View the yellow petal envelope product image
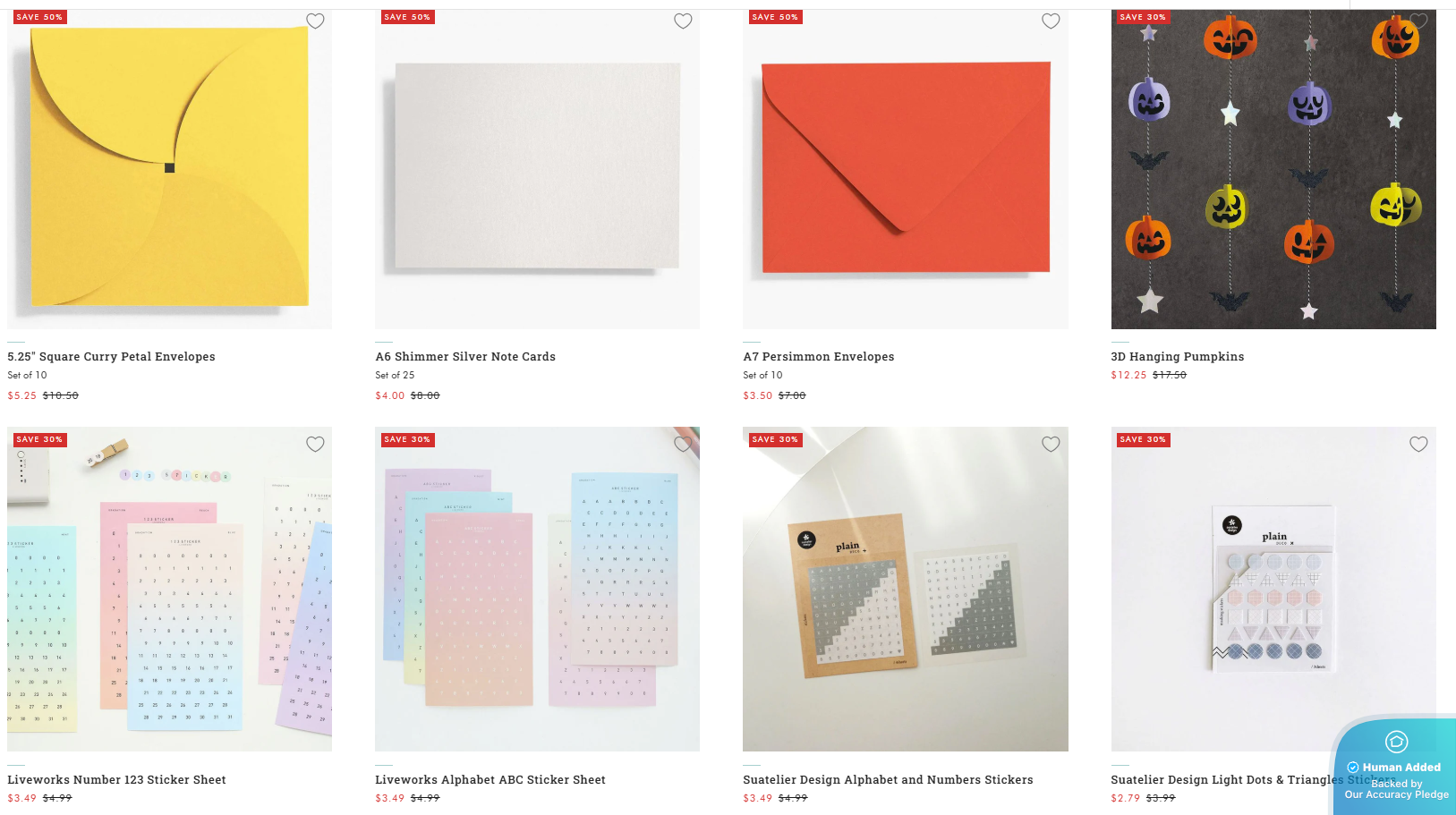The height and width of the screenshot is (815, 1456). coord(169,170)
